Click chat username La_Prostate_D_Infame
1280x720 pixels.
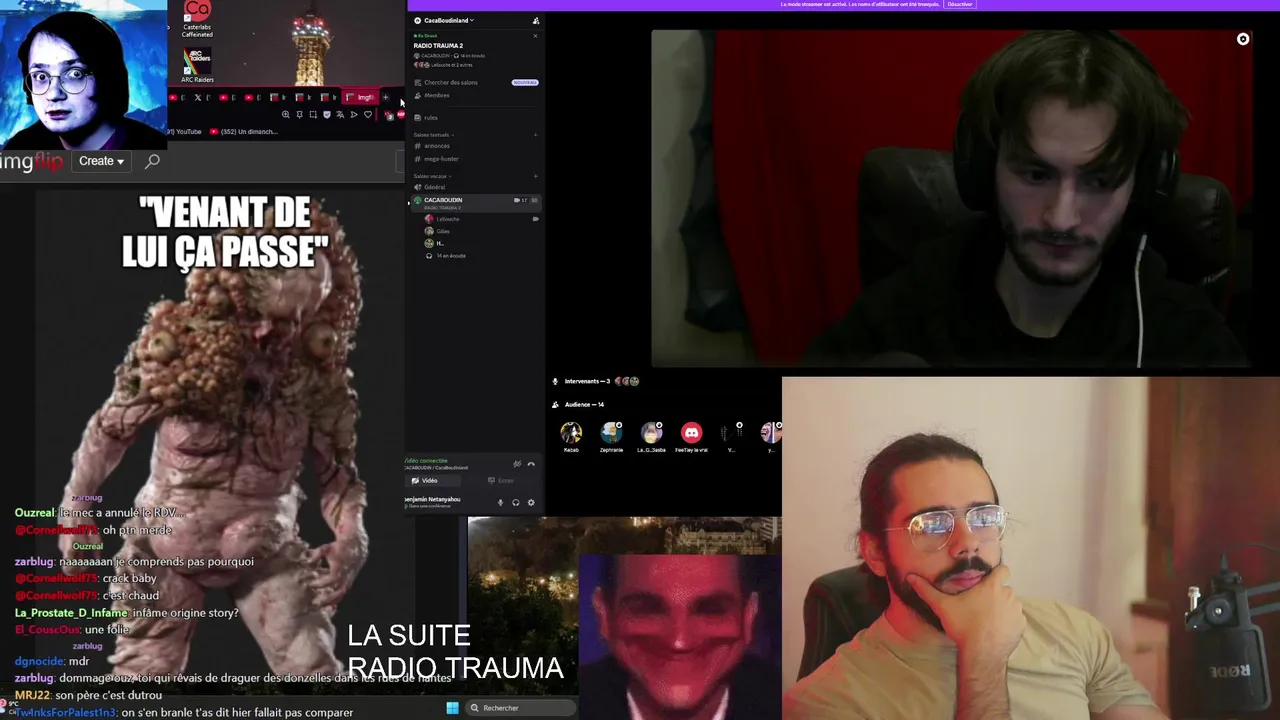pyautogui.click(x=71, y=613)
